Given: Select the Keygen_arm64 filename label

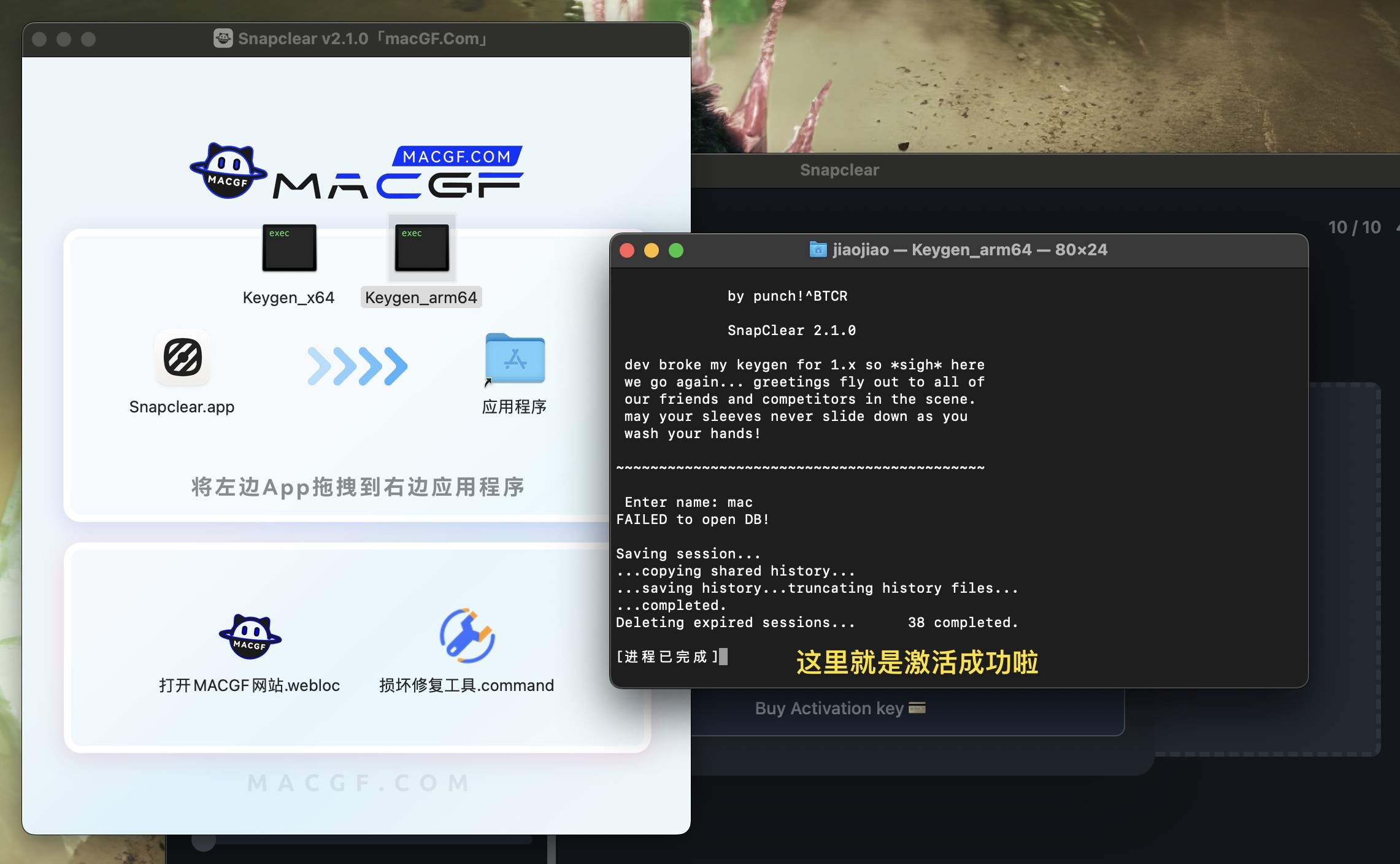Looking at the screenshot, I should (421, 297).
